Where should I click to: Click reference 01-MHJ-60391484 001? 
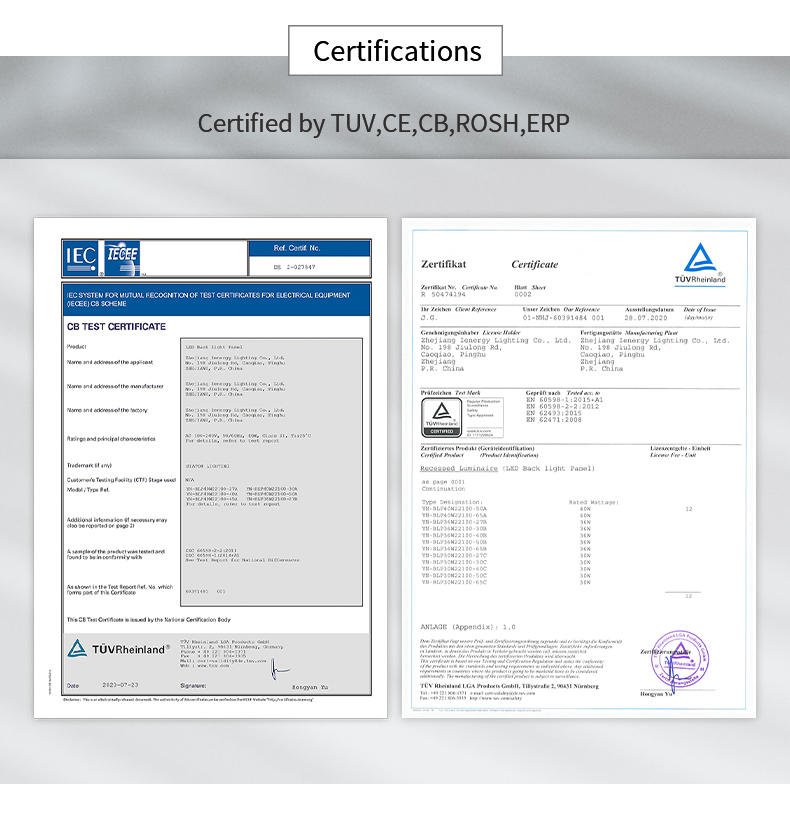click(x=563, y=318)
